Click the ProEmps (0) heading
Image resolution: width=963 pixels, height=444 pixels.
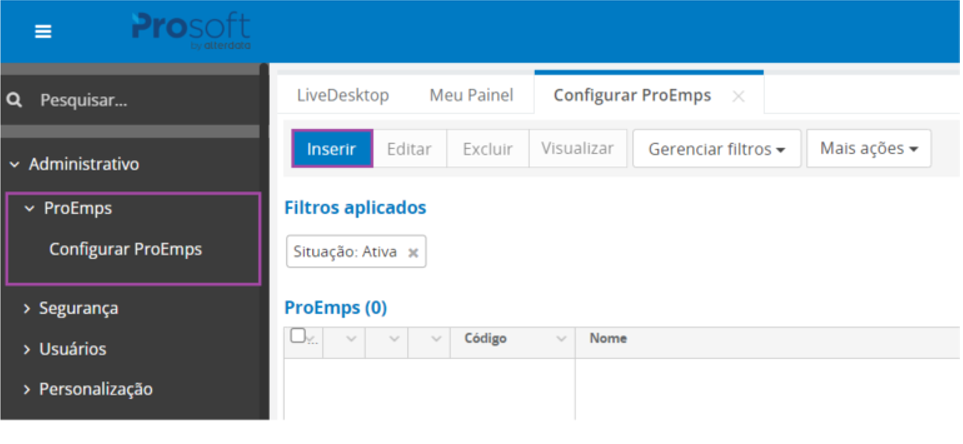pyautogui.click(x=335, y=308)
